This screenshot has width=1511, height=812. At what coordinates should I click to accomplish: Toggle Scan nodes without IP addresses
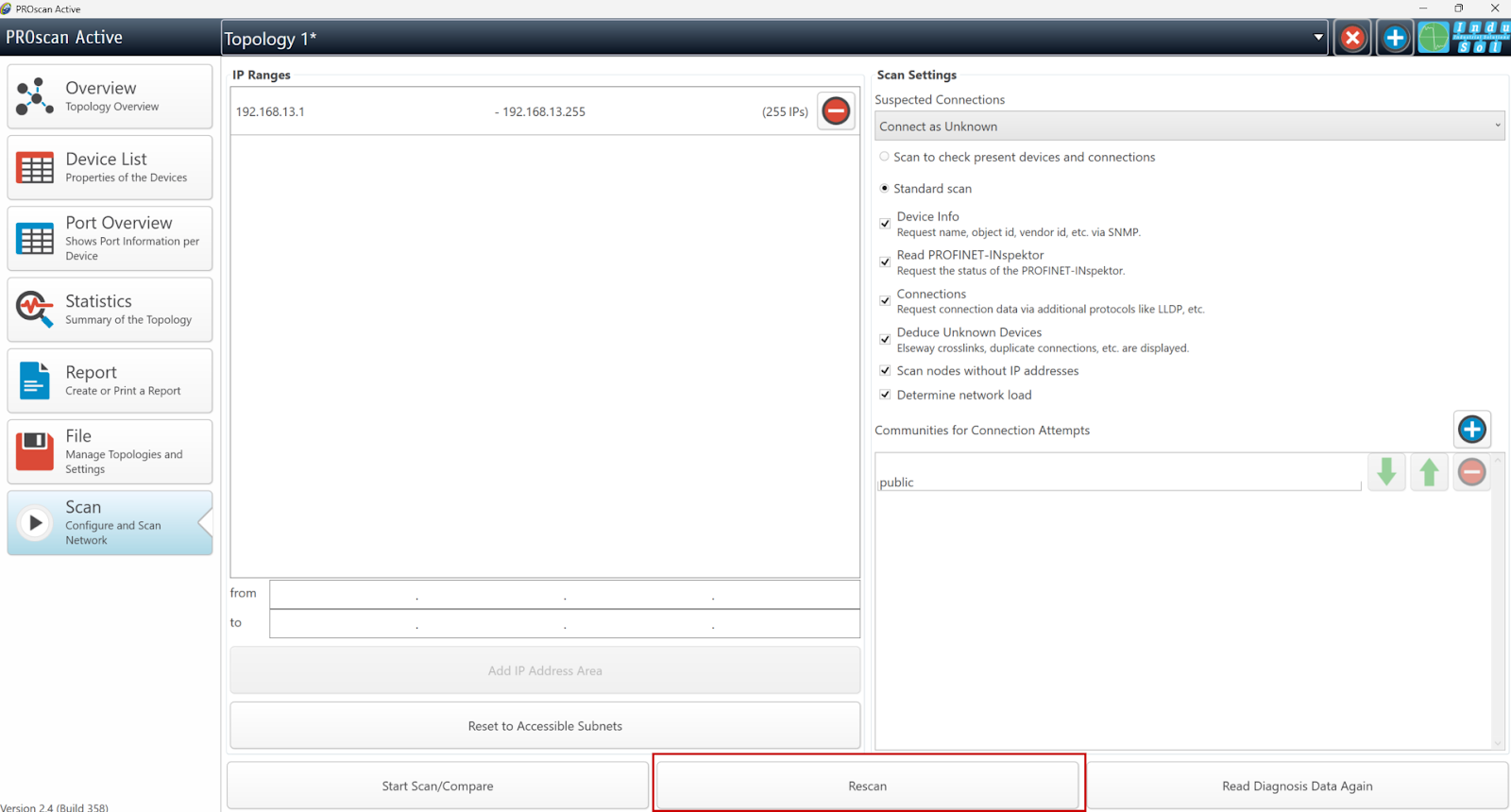(x=885, y=370)
